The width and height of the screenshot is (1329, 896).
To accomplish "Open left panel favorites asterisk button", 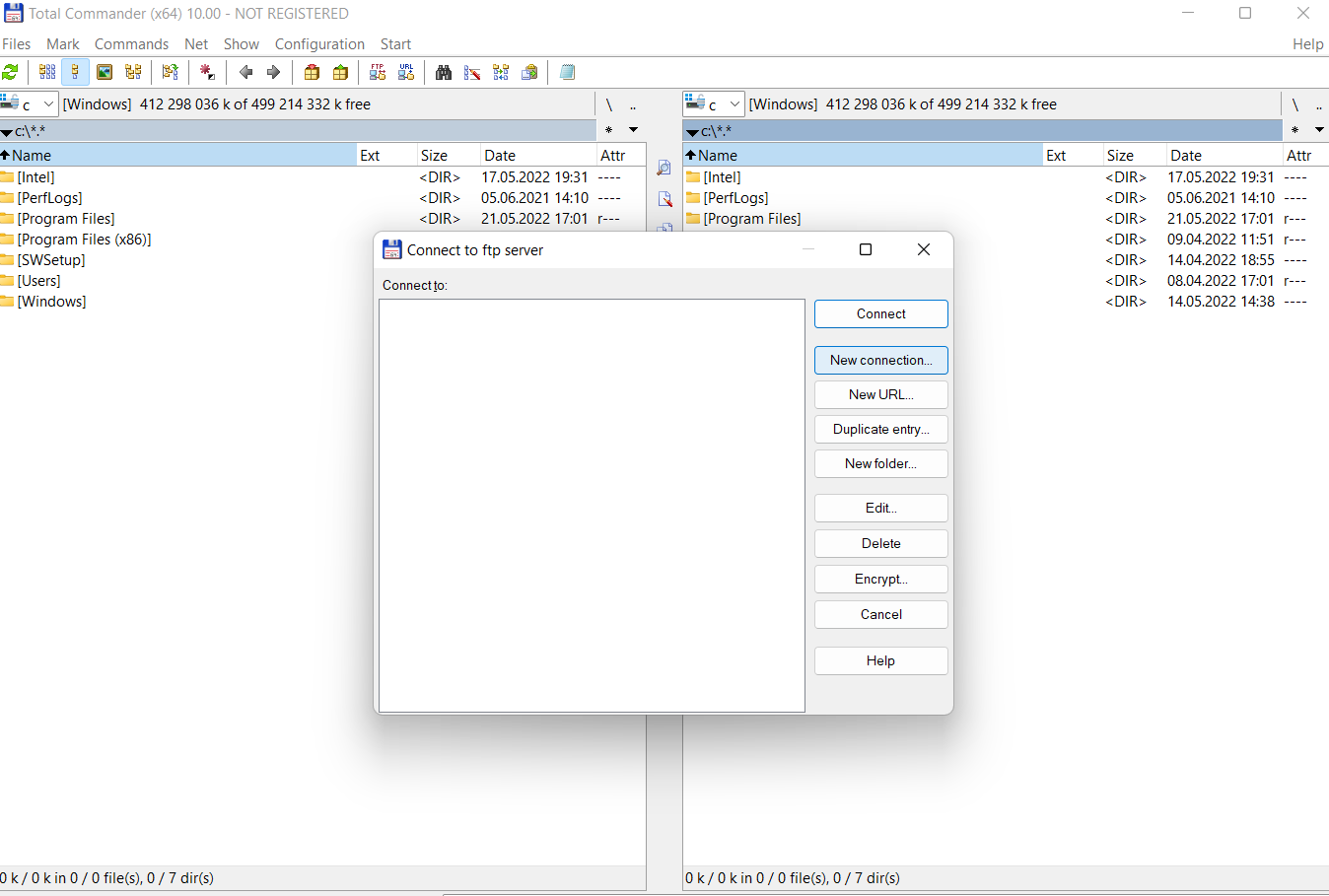I will click(608, 130).
